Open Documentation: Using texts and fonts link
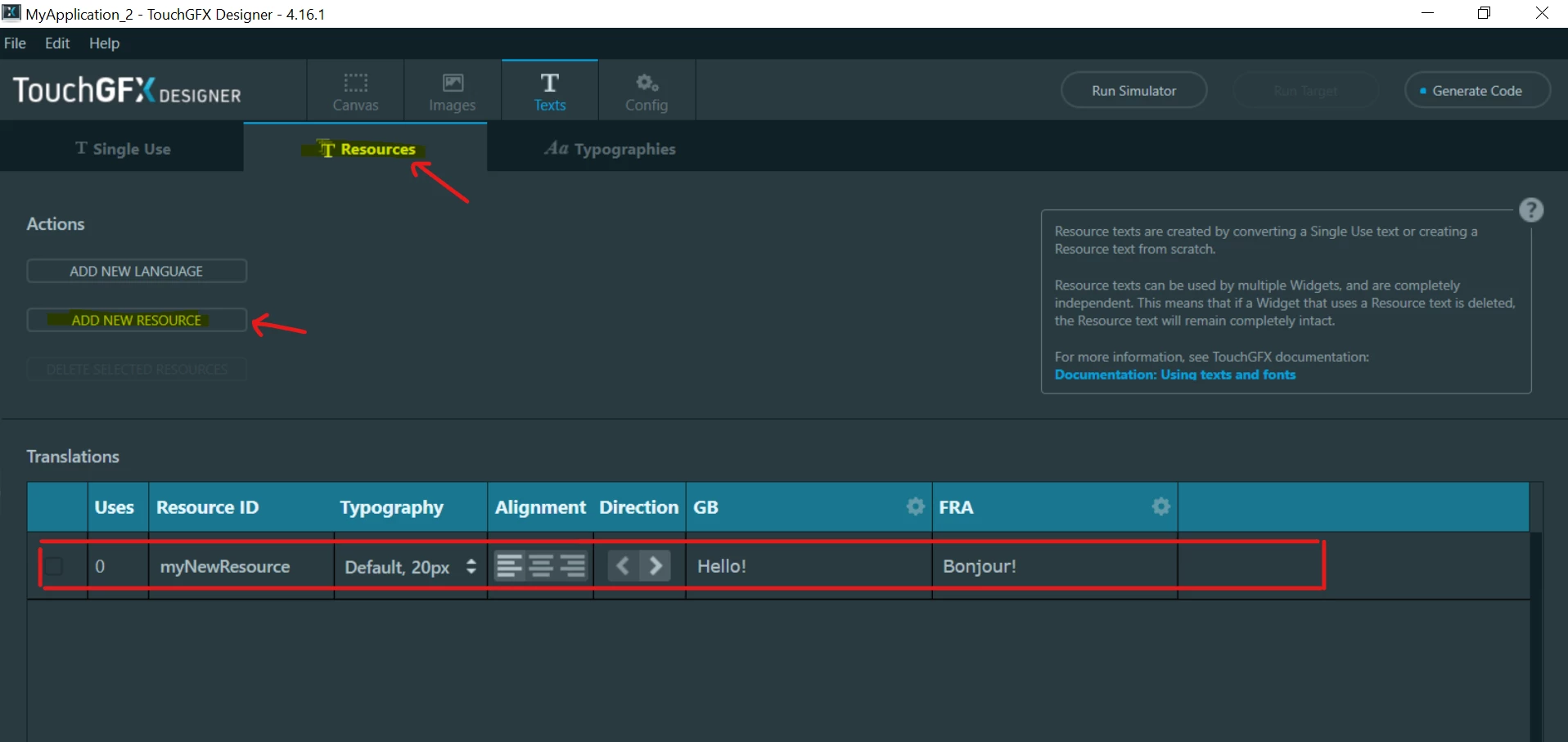Screen dimensions: 1568x742 coord(1174,375)
